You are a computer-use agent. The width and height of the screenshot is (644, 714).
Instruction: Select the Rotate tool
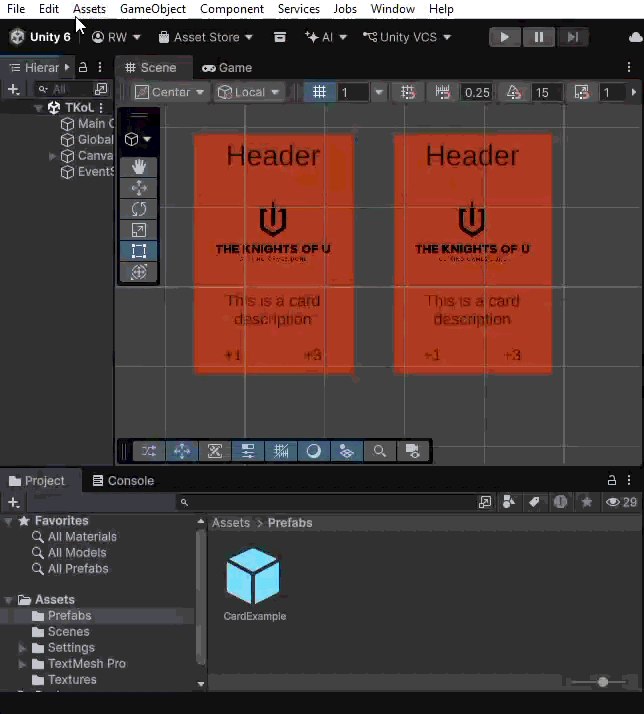[139, 209]
